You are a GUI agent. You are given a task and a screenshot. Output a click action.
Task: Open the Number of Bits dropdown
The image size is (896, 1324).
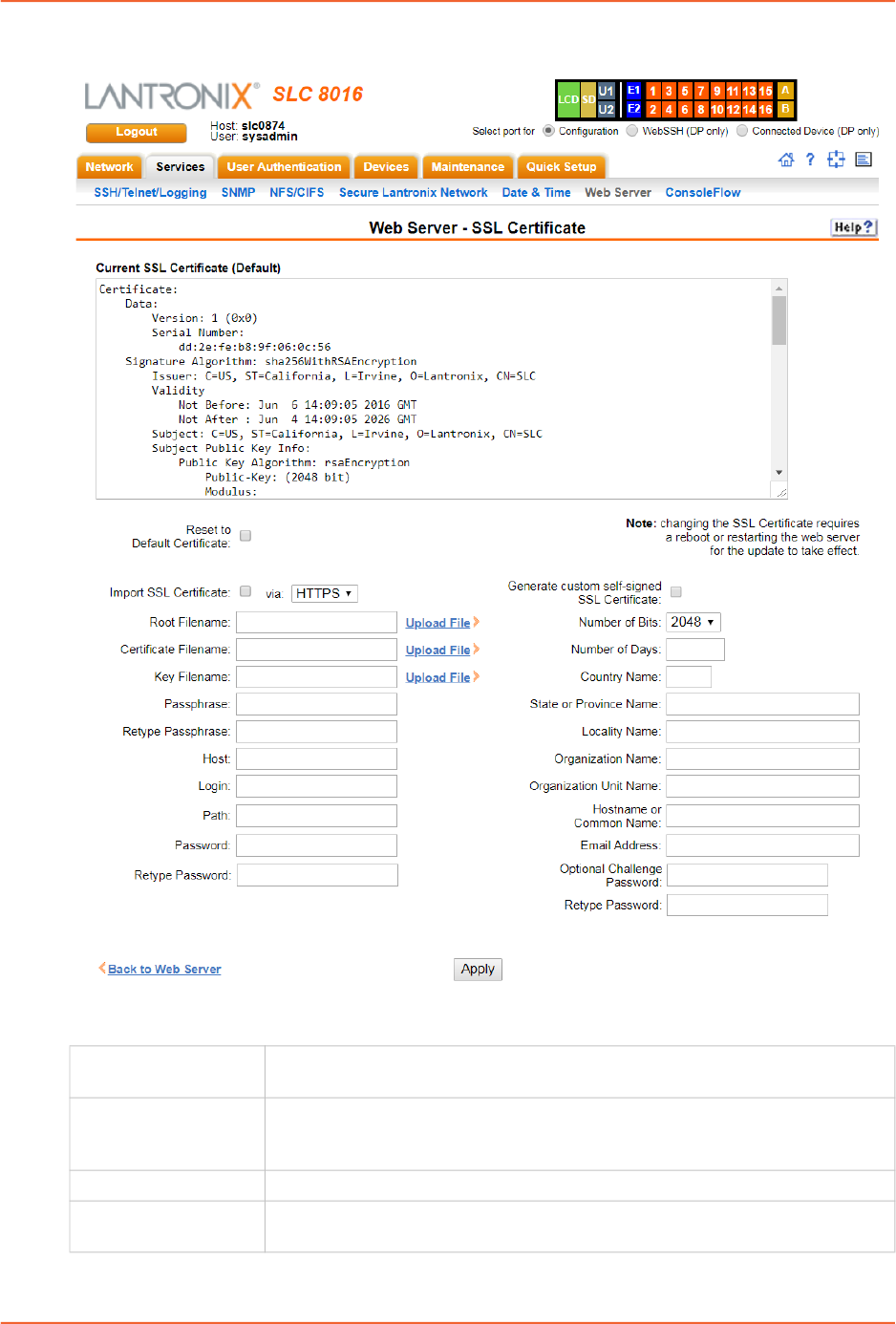point(693,622)
